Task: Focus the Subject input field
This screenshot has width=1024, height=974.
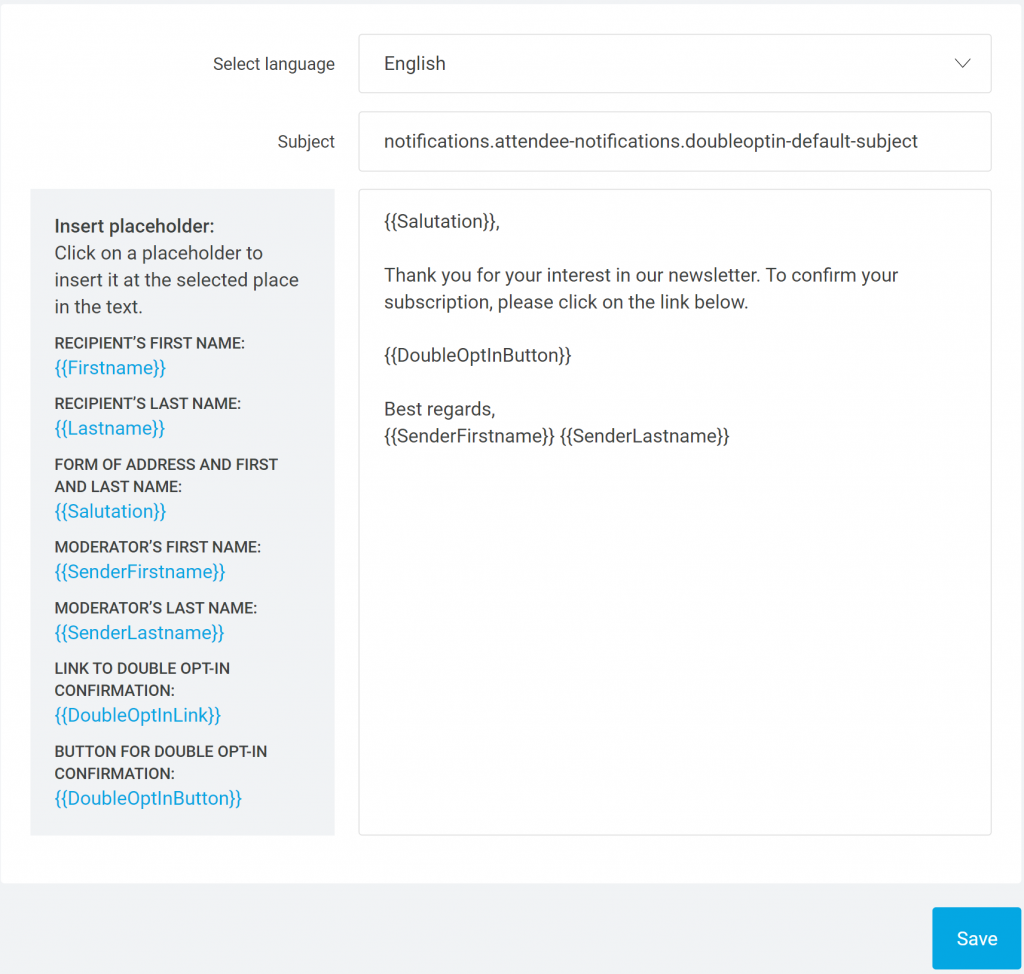Action: click(x=675, y=141)
